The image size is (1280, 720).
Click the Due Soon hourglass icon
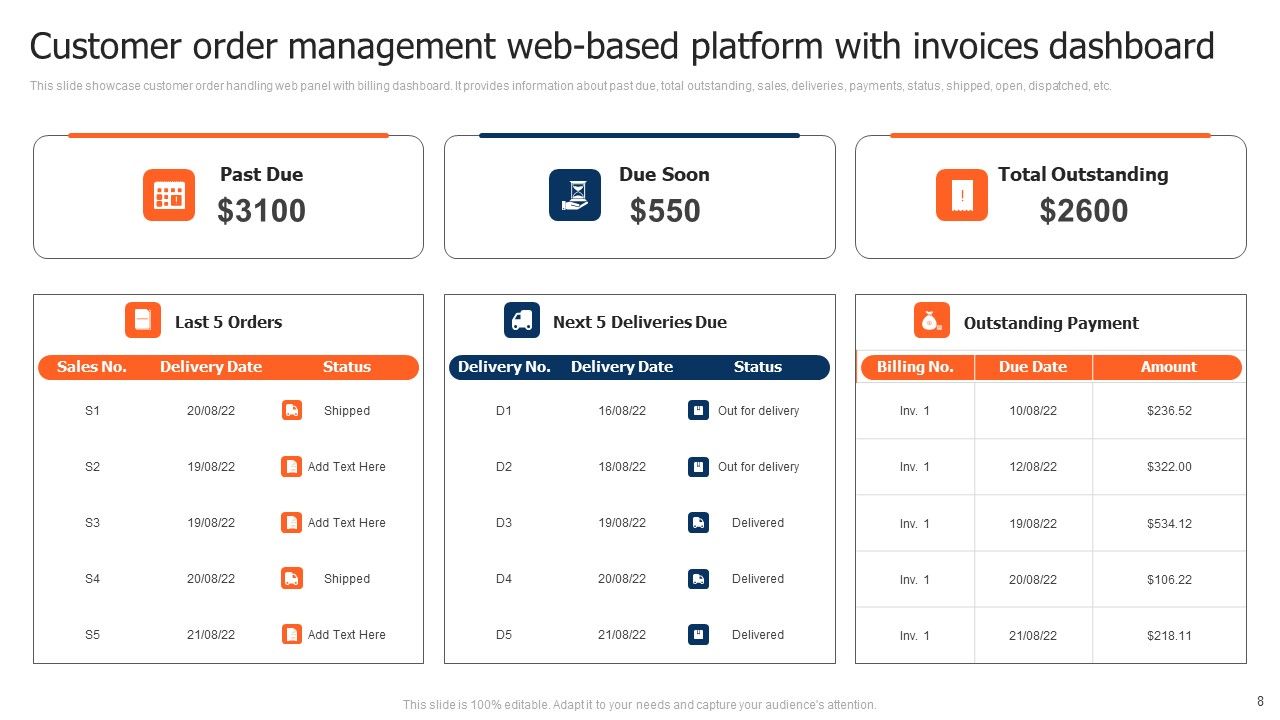(x=575, y=195)
